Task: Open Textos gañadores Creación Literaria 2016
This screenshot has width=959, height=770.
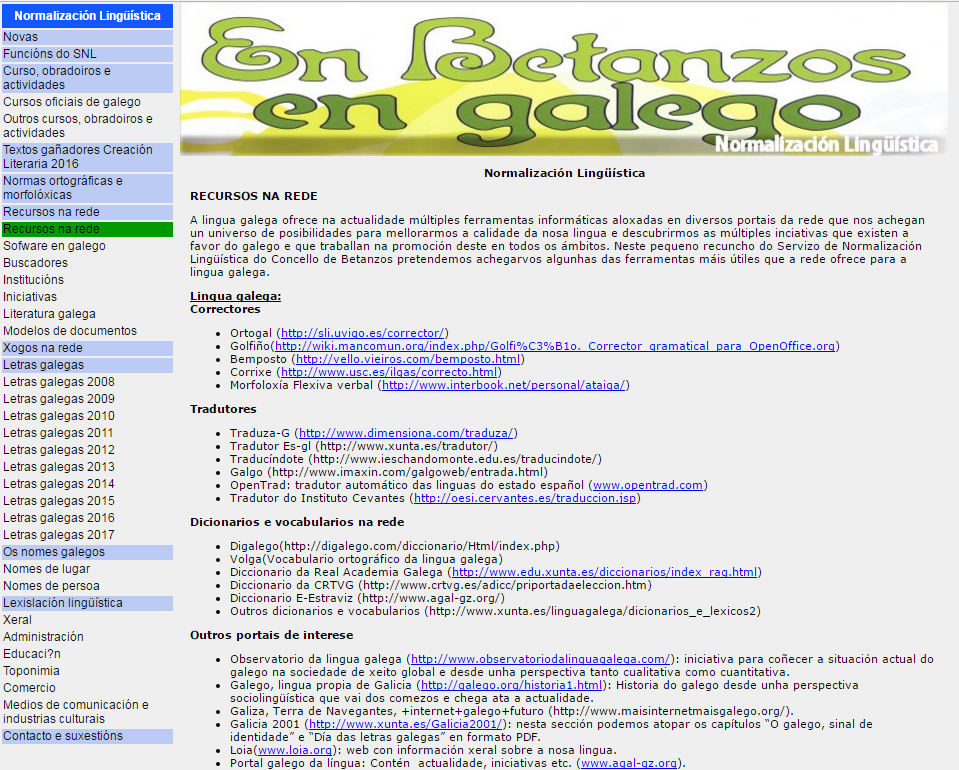Action: tap(78, 157)
